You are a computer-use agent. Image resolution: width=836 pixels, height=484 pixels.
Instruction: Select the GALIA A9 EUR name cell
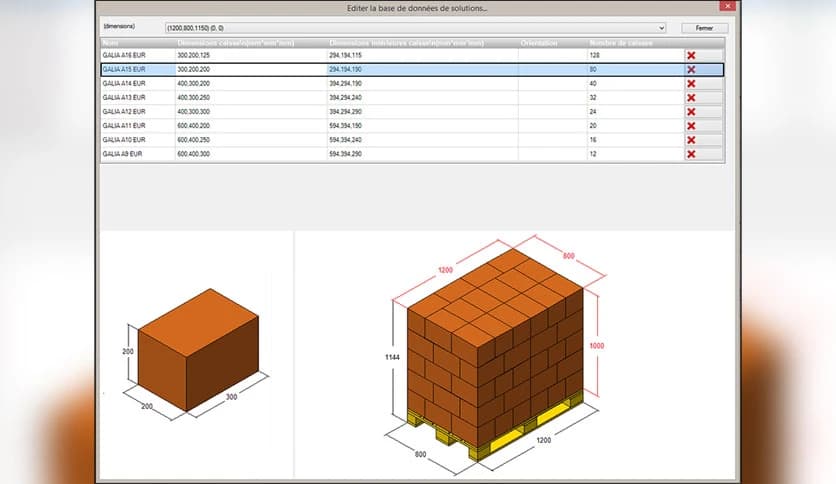(x=138, y=154)
